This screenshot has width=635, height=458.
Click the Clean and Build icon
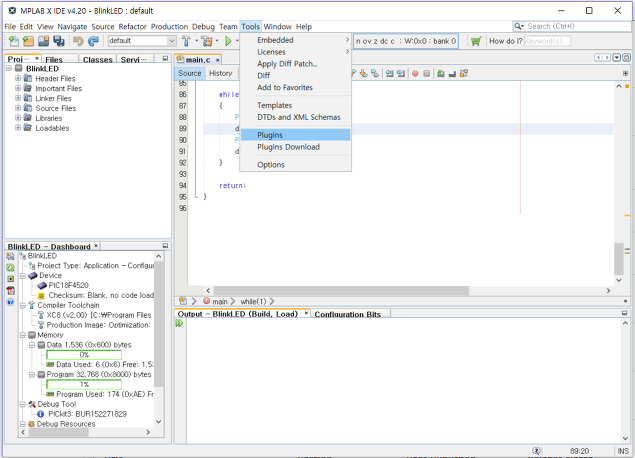tap(207, 41)
